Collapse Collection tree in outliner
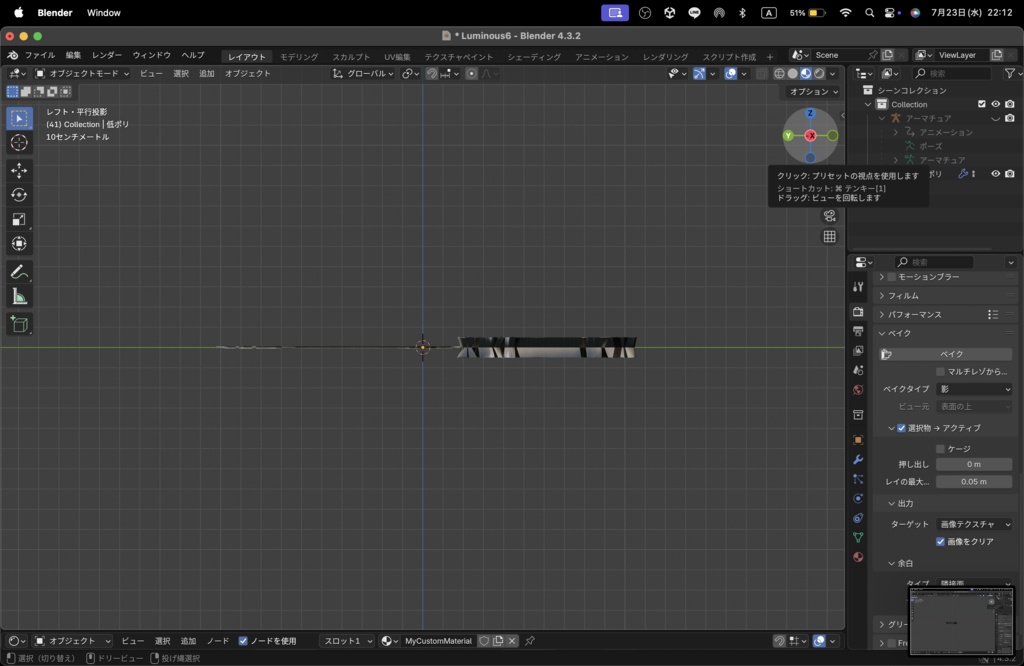The image size is (1024, 666). [x=869, y=104]
